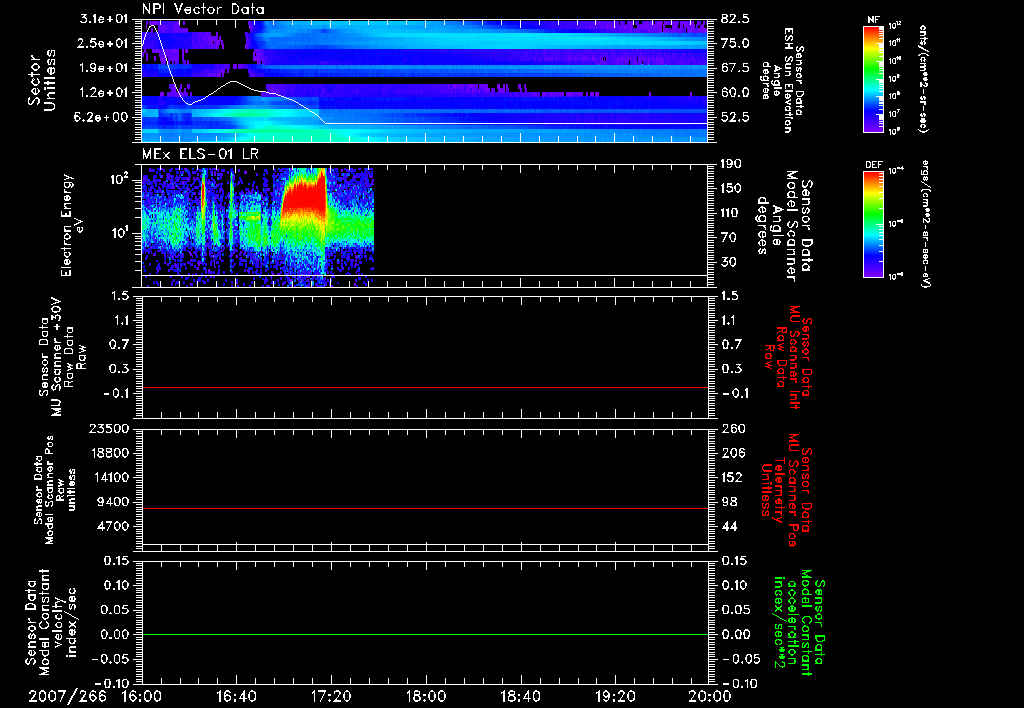
Task: Click the "2007/266" date label
Action: click(67, 696)
